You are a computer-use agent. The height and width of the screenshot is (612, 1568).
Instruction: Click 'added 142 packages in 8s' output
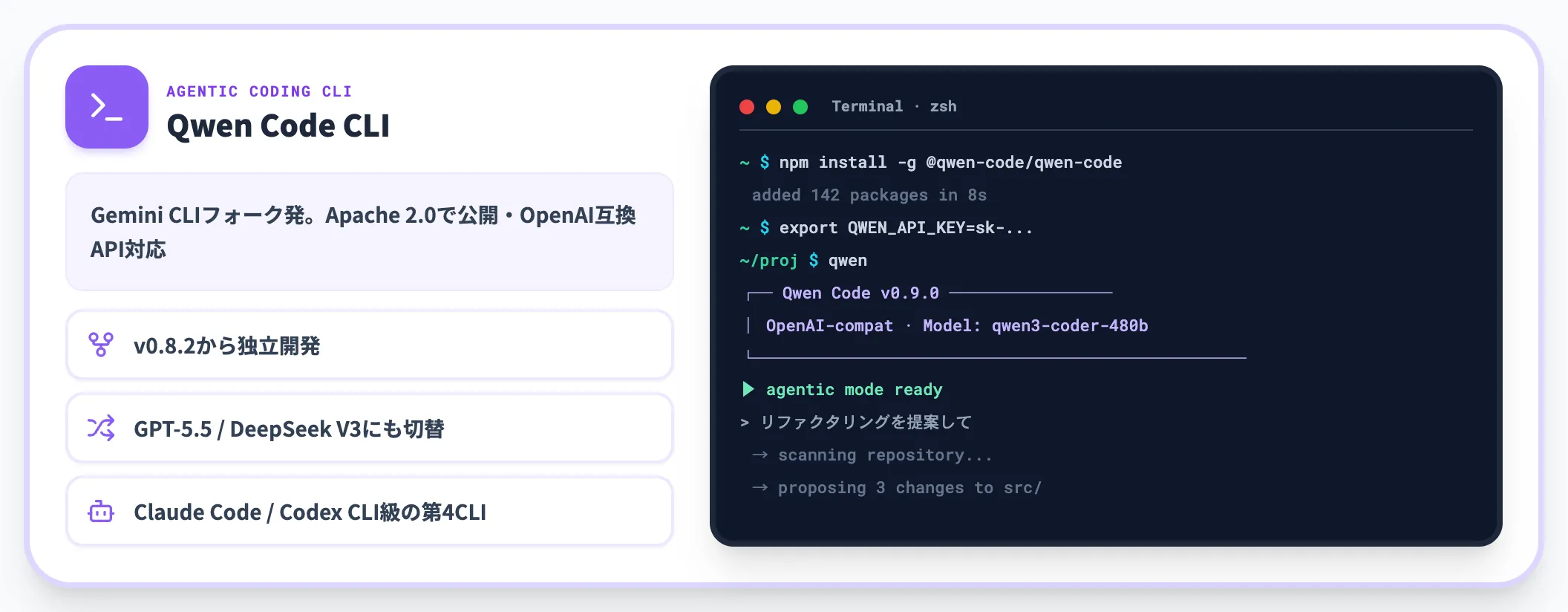(x=869, y=195)
